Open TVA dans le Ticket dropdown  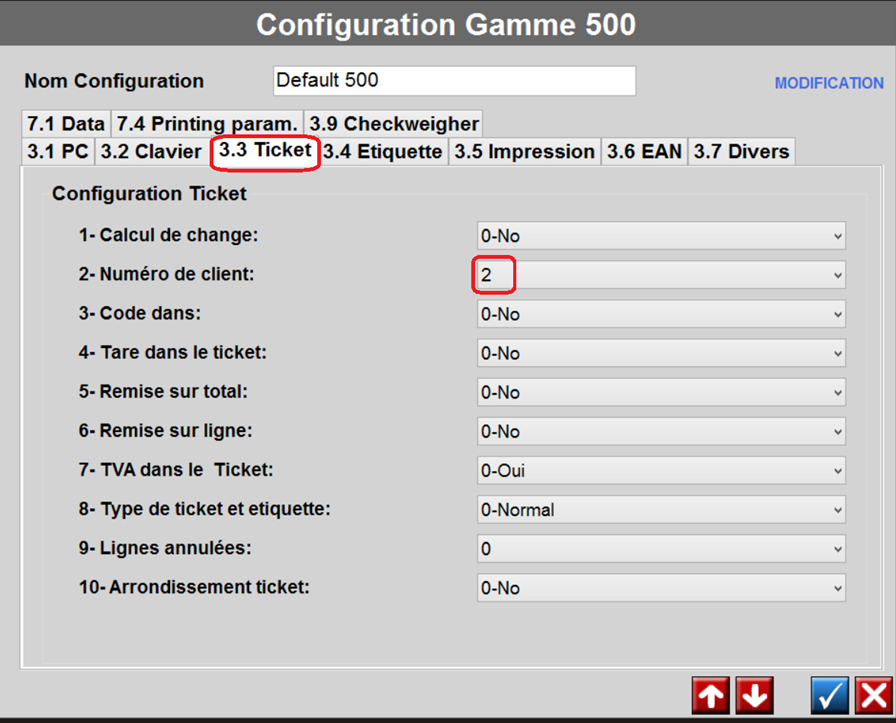(661, 470)
